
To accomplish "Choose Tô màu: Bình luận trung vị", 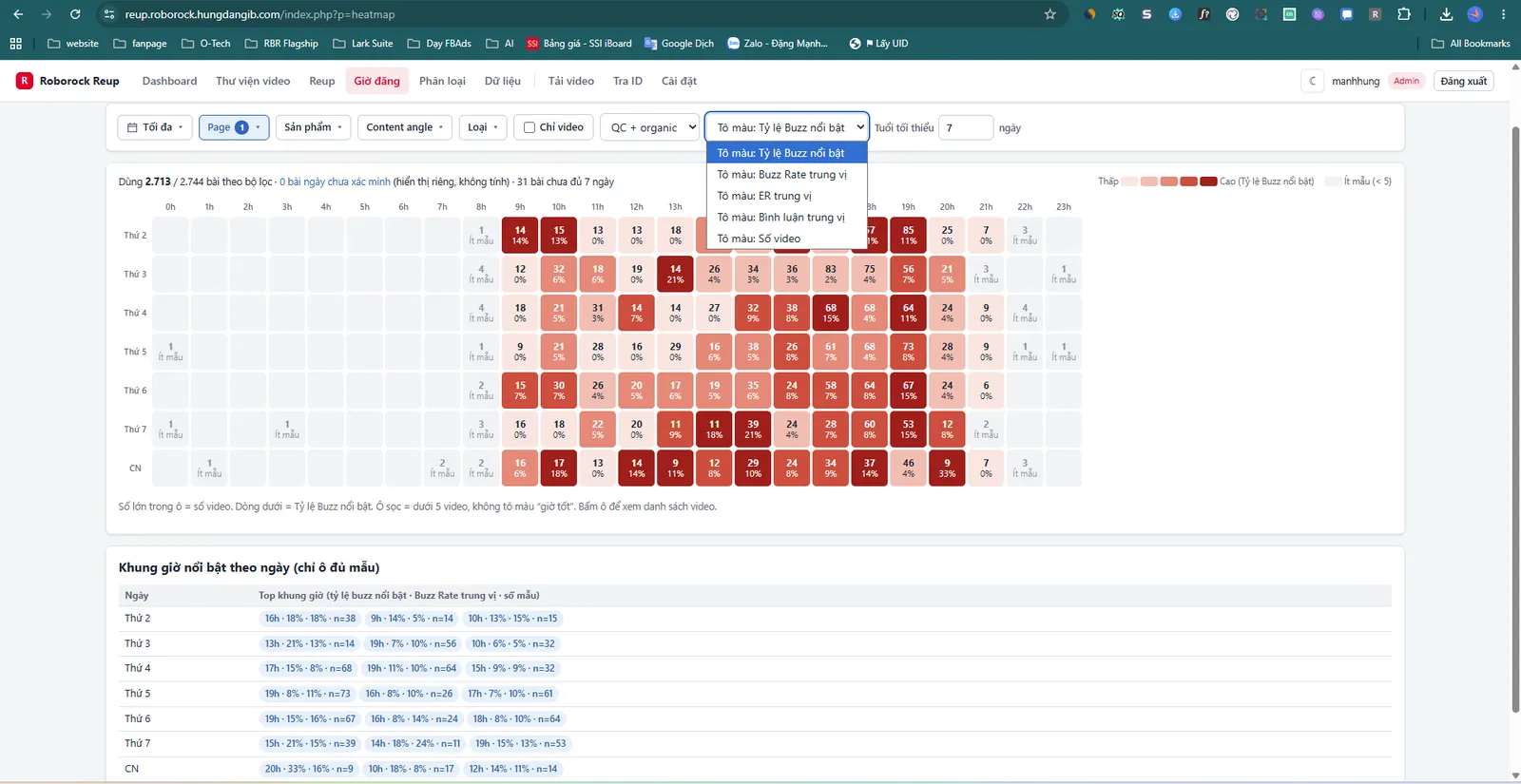I will pyautogui.click(x=786, y=218).
